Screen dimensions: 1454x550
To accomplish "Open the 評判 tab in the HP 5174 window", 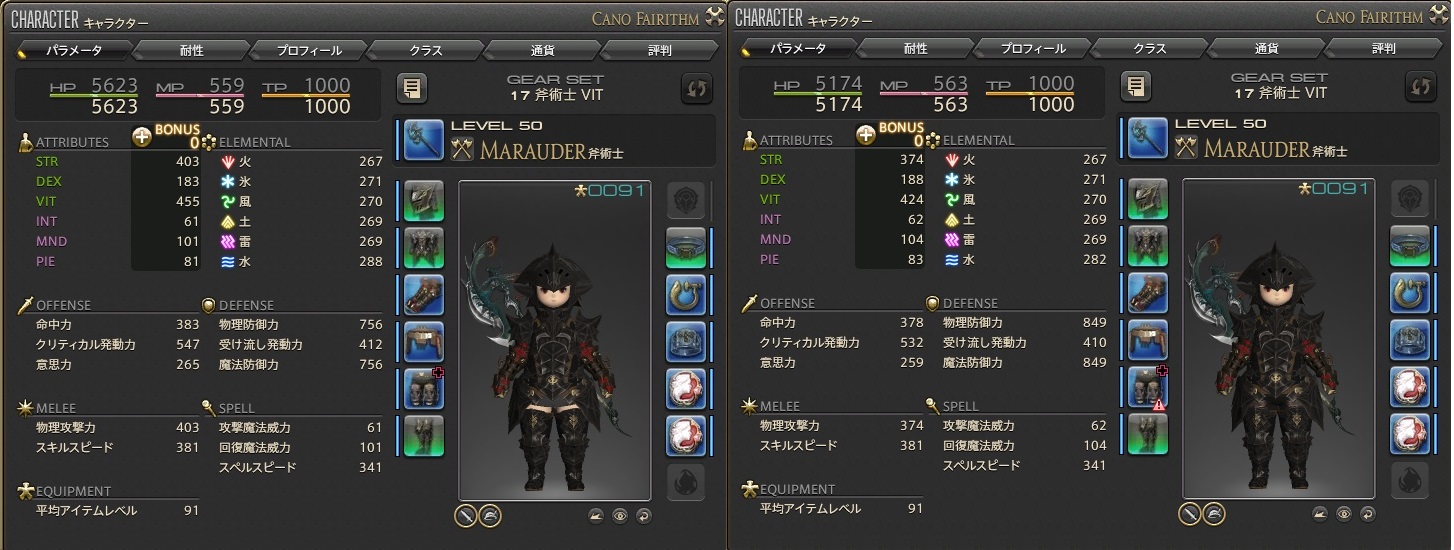I will pos(1384,49).
